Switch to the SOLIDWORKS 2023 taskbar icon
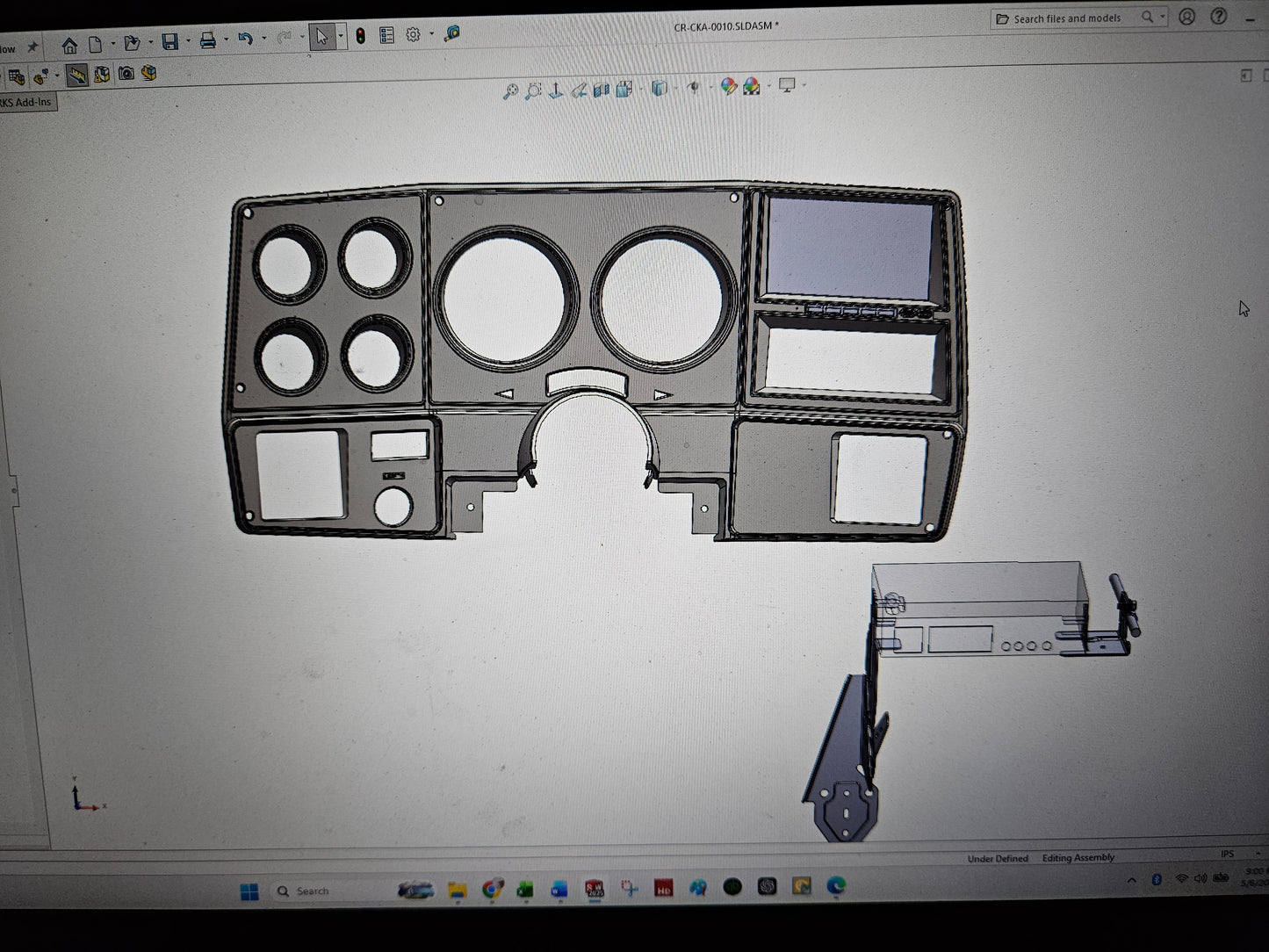Viewport: 1269px width, 952px height. [x=595, y=889]
